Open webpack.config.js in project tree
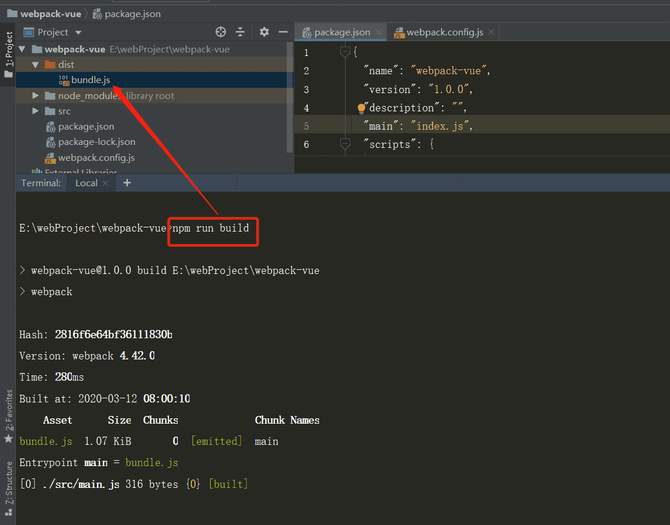The image size is (670, 525). [96, 158]
